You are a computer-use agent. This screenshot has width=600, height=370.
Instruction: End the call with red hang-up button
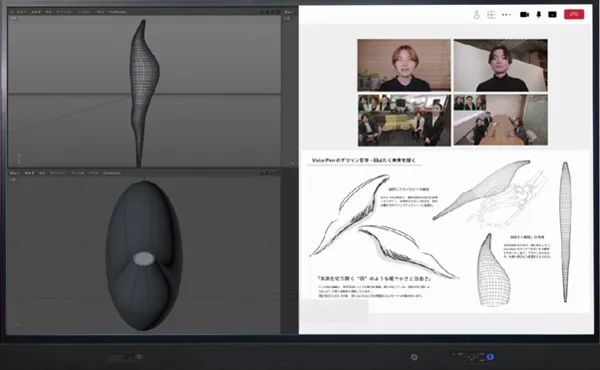[574, 15]
